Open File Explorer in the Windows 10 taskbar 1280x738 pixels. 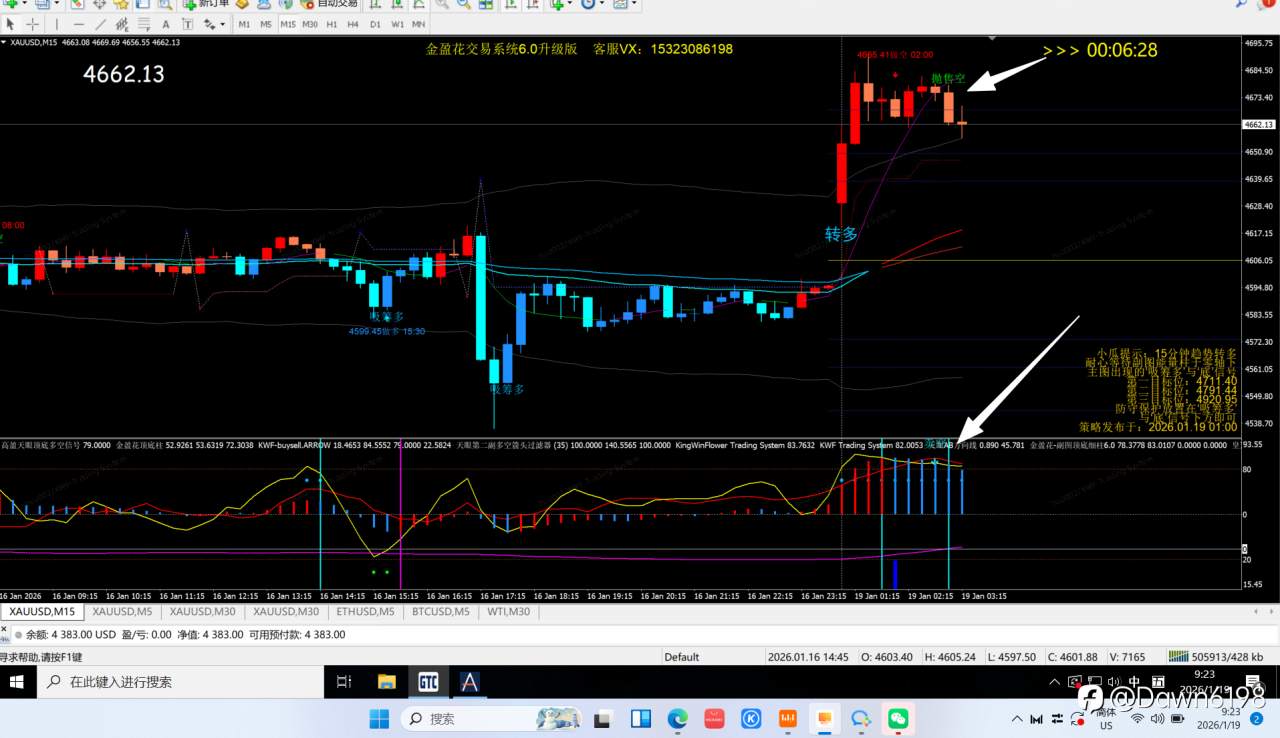click(387, 682)
